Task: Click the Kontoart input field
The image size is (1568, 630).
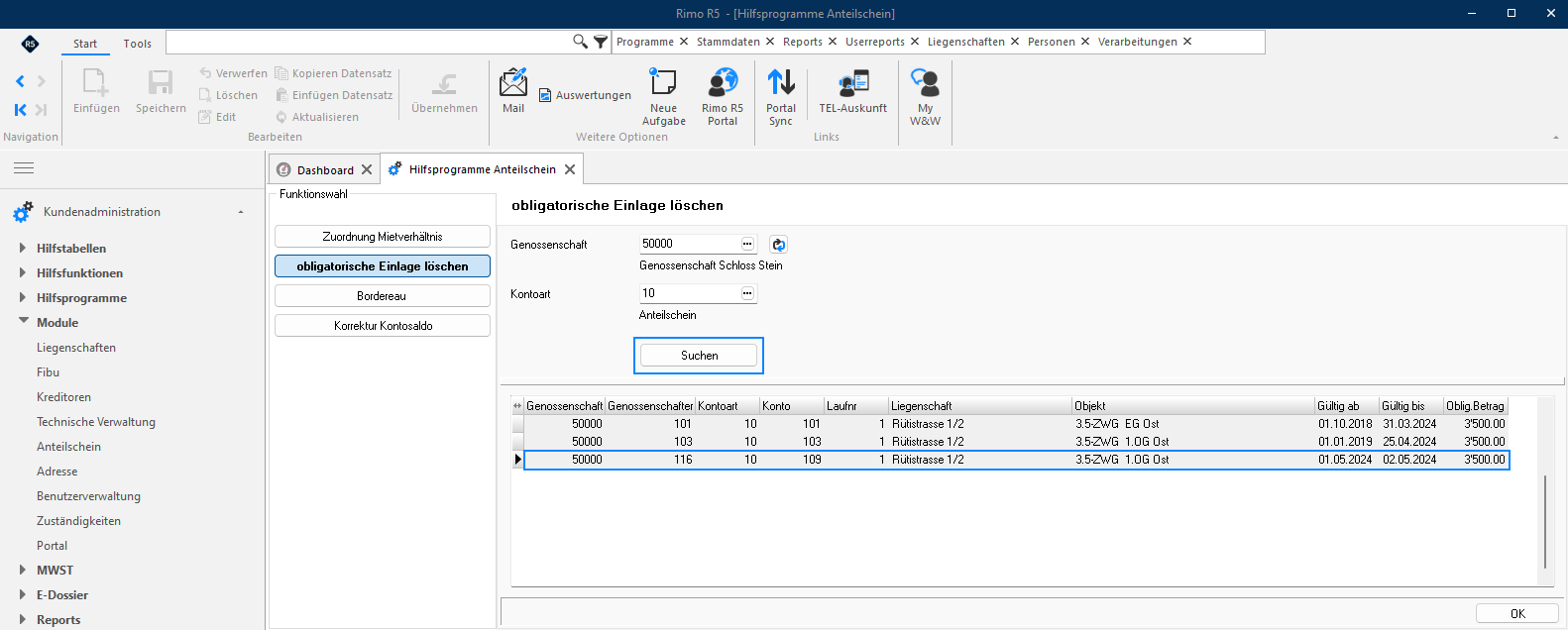Action: [x=690, y=293]
